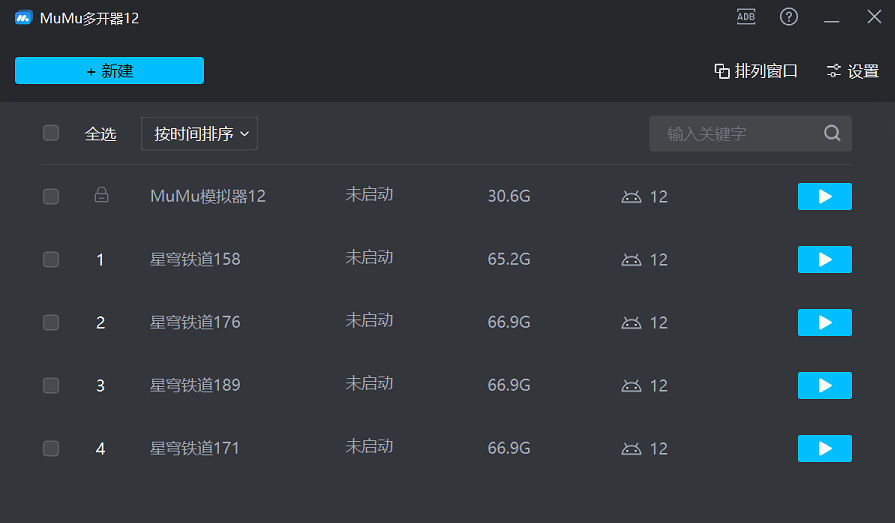
Task: Launch the 星穹铁道176 emulator
Action: pos(825,322)
